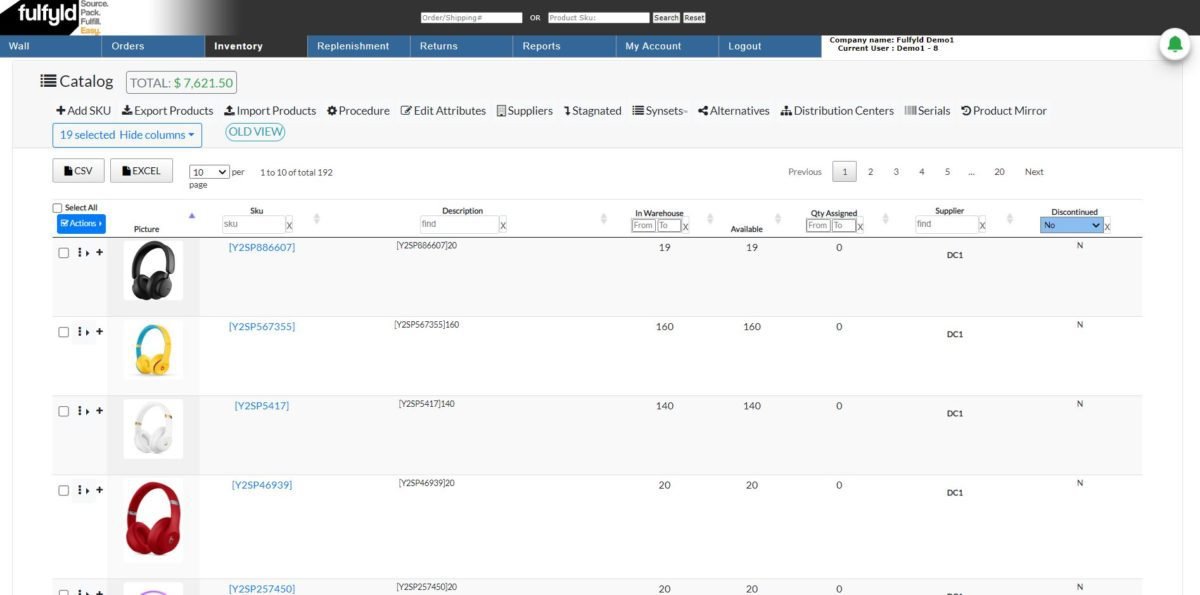
Task: Click the plus icon on row Y2SP5417
Action: [x=99, y=411]
